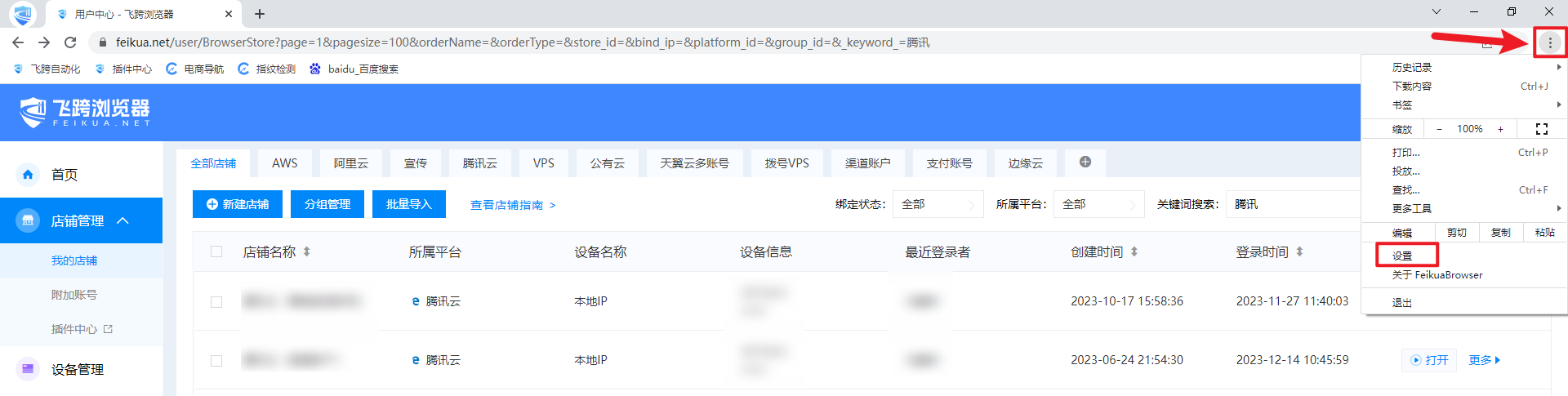This screenshot has height=396, width=1568.
Task: Click the 关键词搜索 input field
Action: click(x=1292, y=204)
